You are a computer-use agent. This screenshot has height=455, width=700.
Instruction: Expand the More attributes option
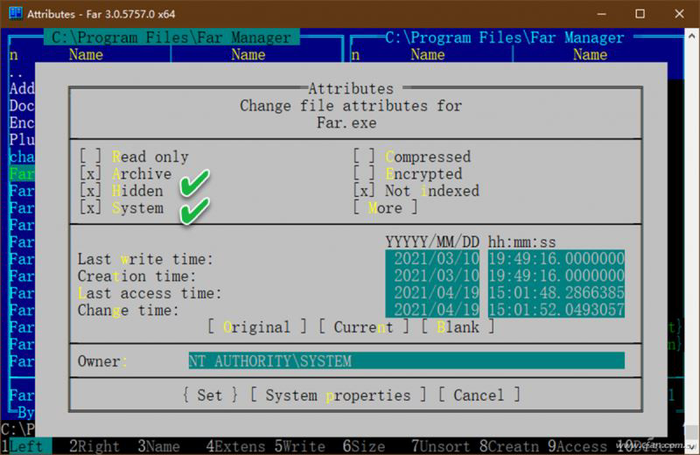385,208
